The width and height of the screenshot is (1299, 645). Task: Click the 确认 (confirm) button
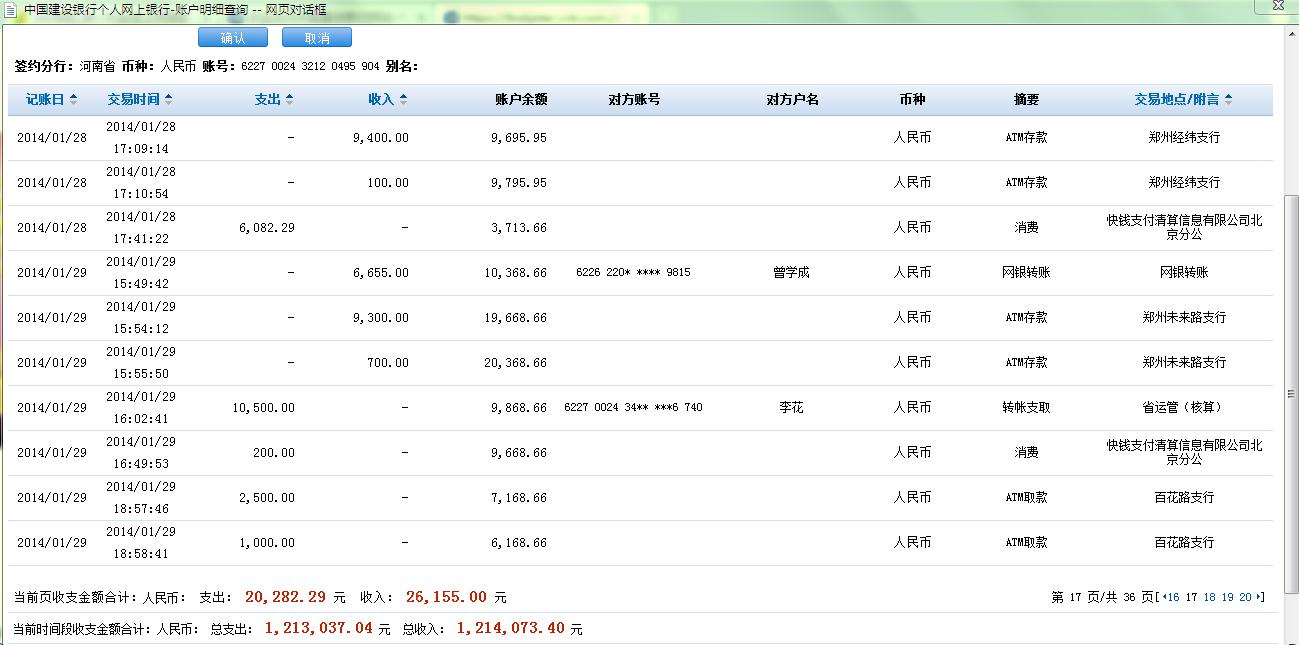click(x=232, y=38)
